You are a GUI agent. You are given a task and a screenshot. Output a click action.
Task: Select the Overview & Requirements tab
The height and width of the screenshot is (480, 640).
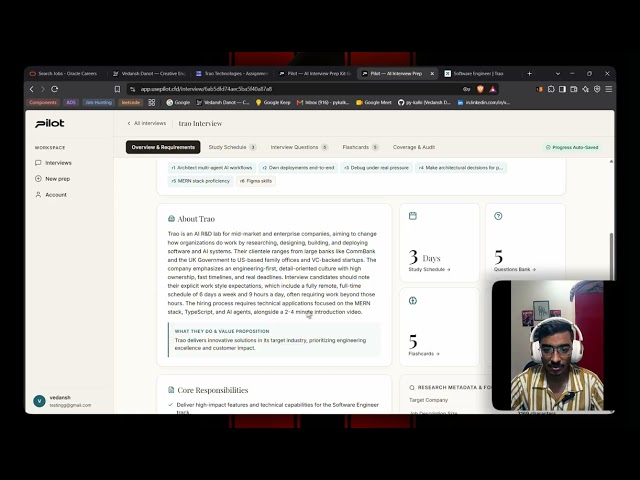tap(163, 147)
